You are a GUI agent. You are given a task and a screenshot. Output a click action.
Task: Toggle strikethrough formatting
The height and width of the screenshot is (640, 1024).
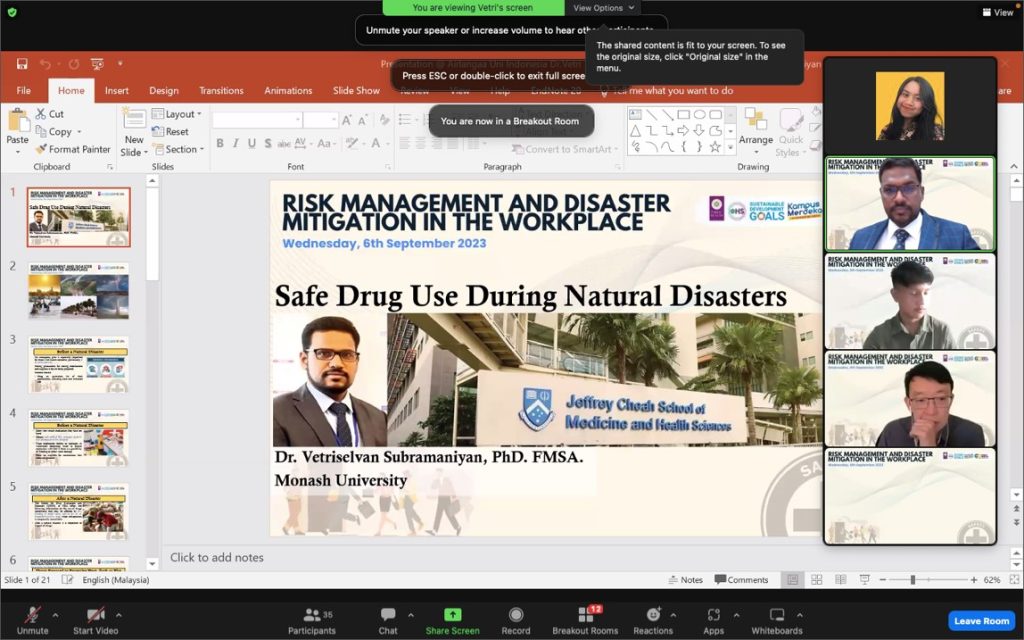coord(283,143)
